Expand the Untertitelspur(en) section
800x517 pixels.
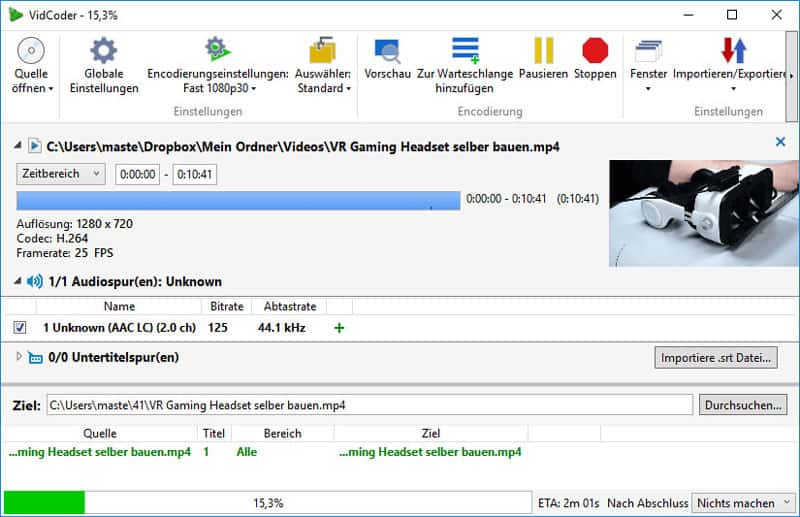click(19, 357)
